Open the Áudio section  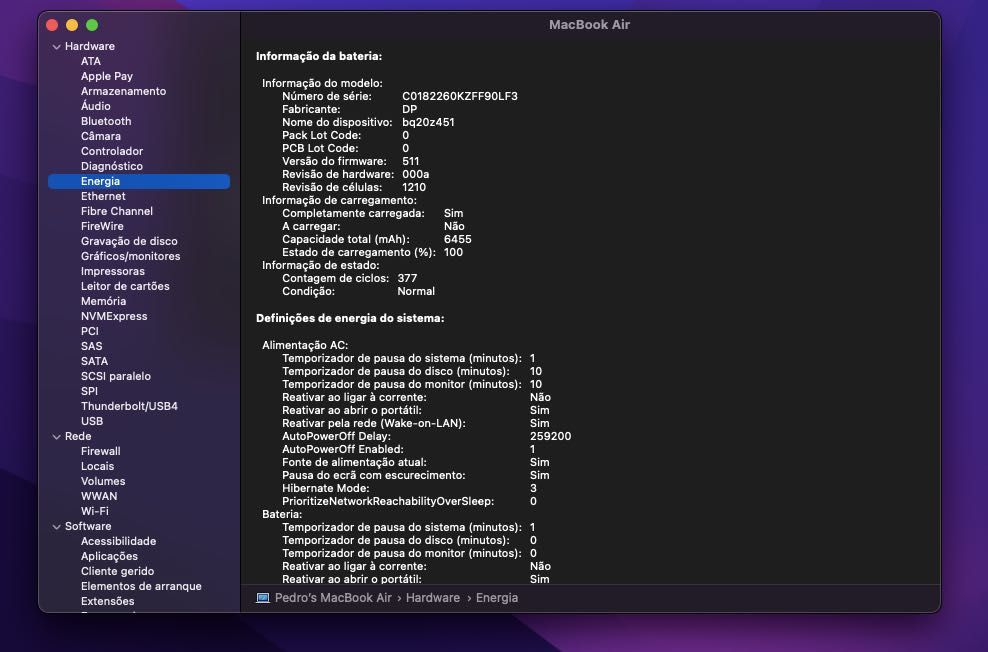96,106
